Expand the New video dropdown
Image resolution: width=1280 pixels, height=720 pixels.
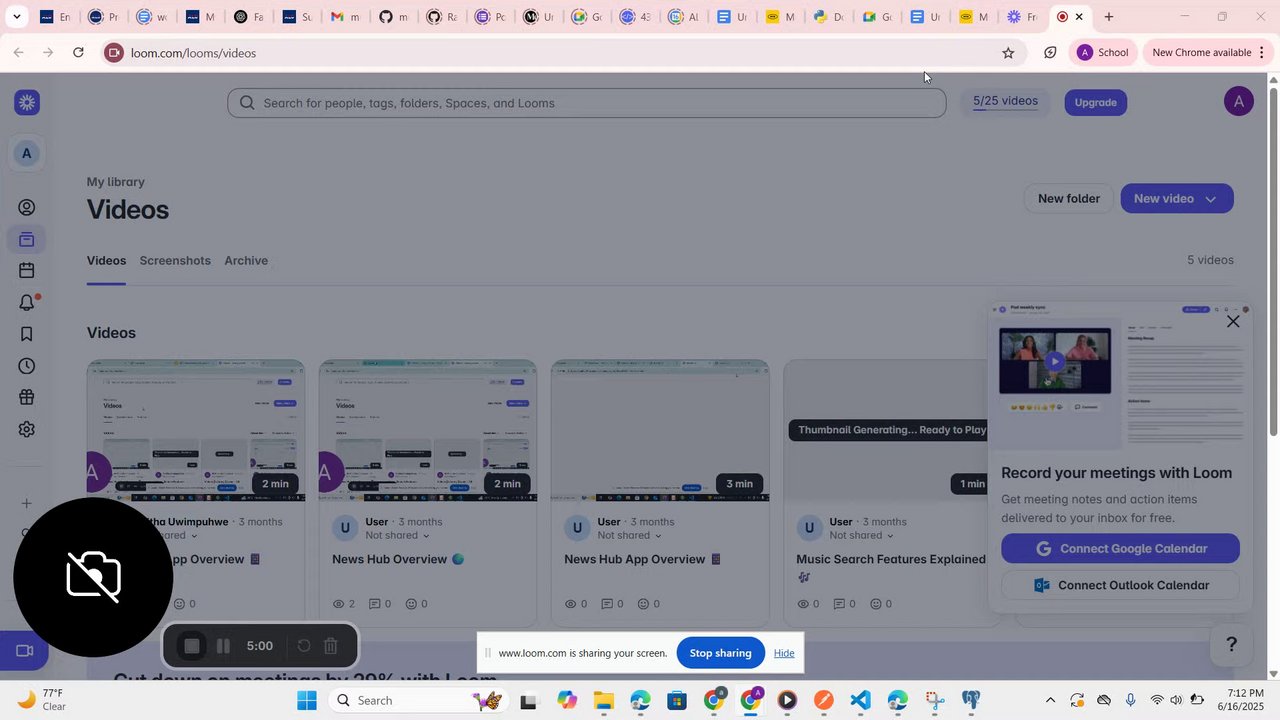1211,199
